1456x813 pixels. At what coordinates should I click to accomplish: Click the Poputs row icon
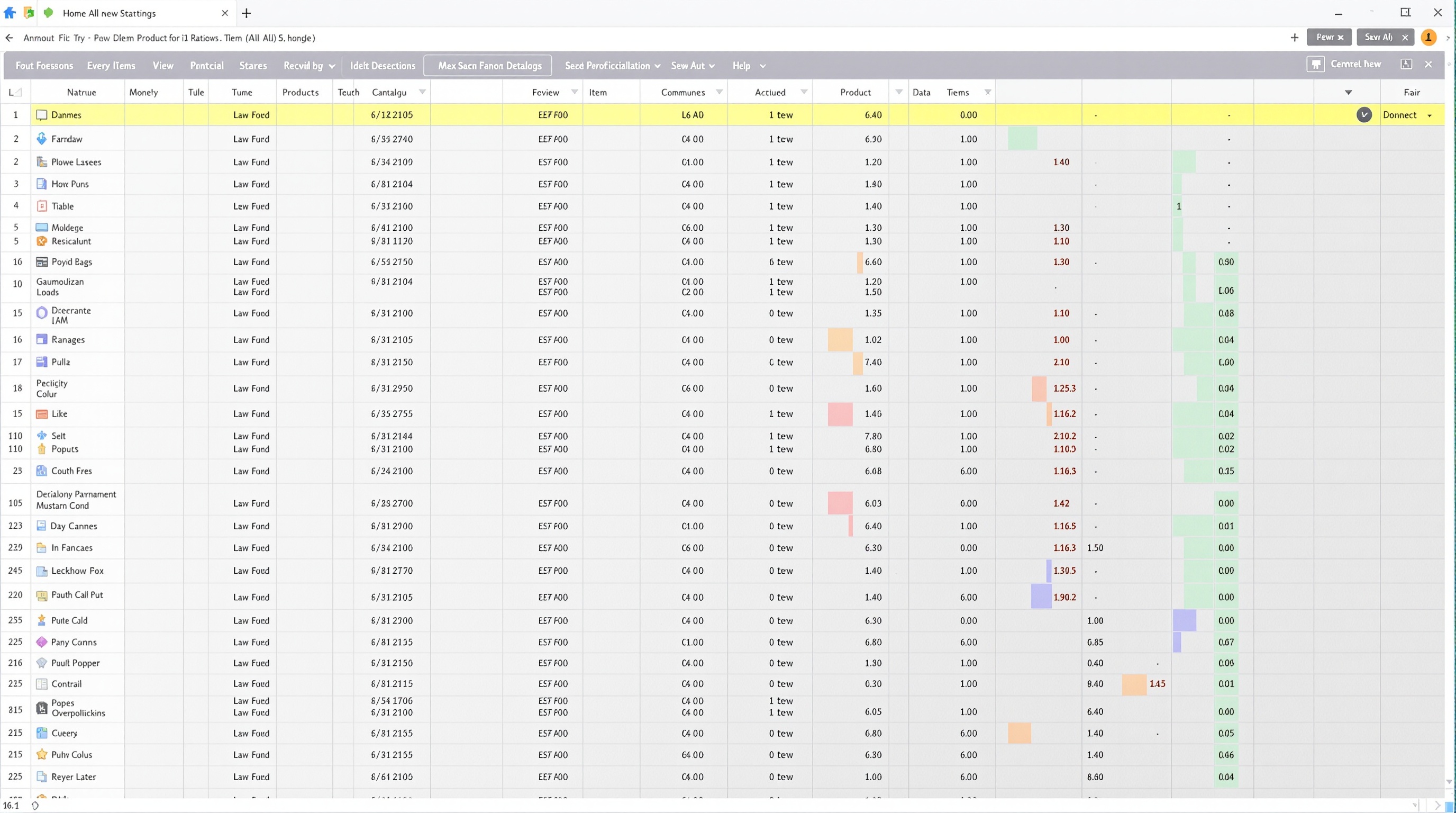click(41, 449)
